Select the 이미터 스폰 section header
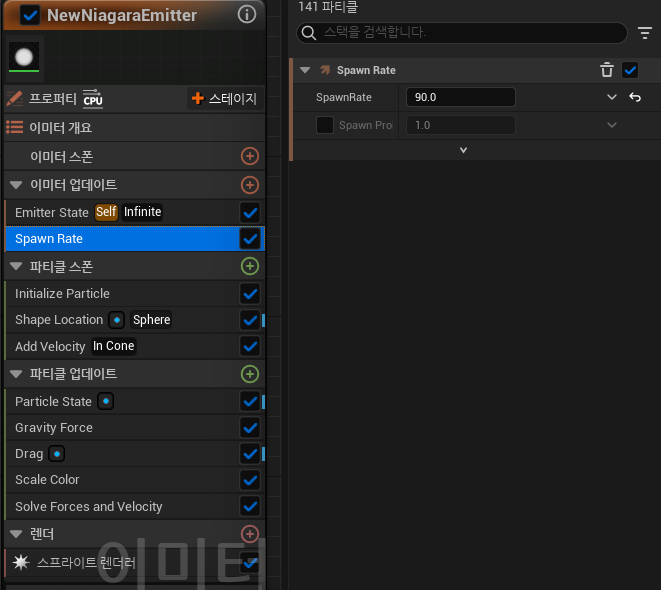 click(x=134, y=156)
